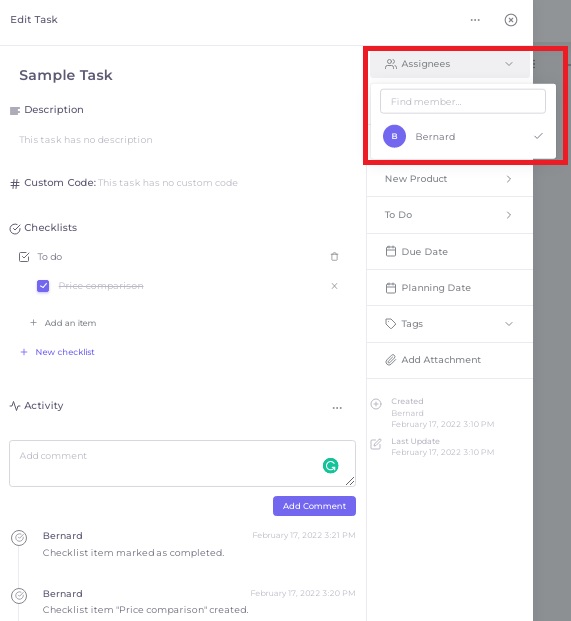Uncheck the Price comparison checkbox
The image size is (571, 621).
pos(43,286)
